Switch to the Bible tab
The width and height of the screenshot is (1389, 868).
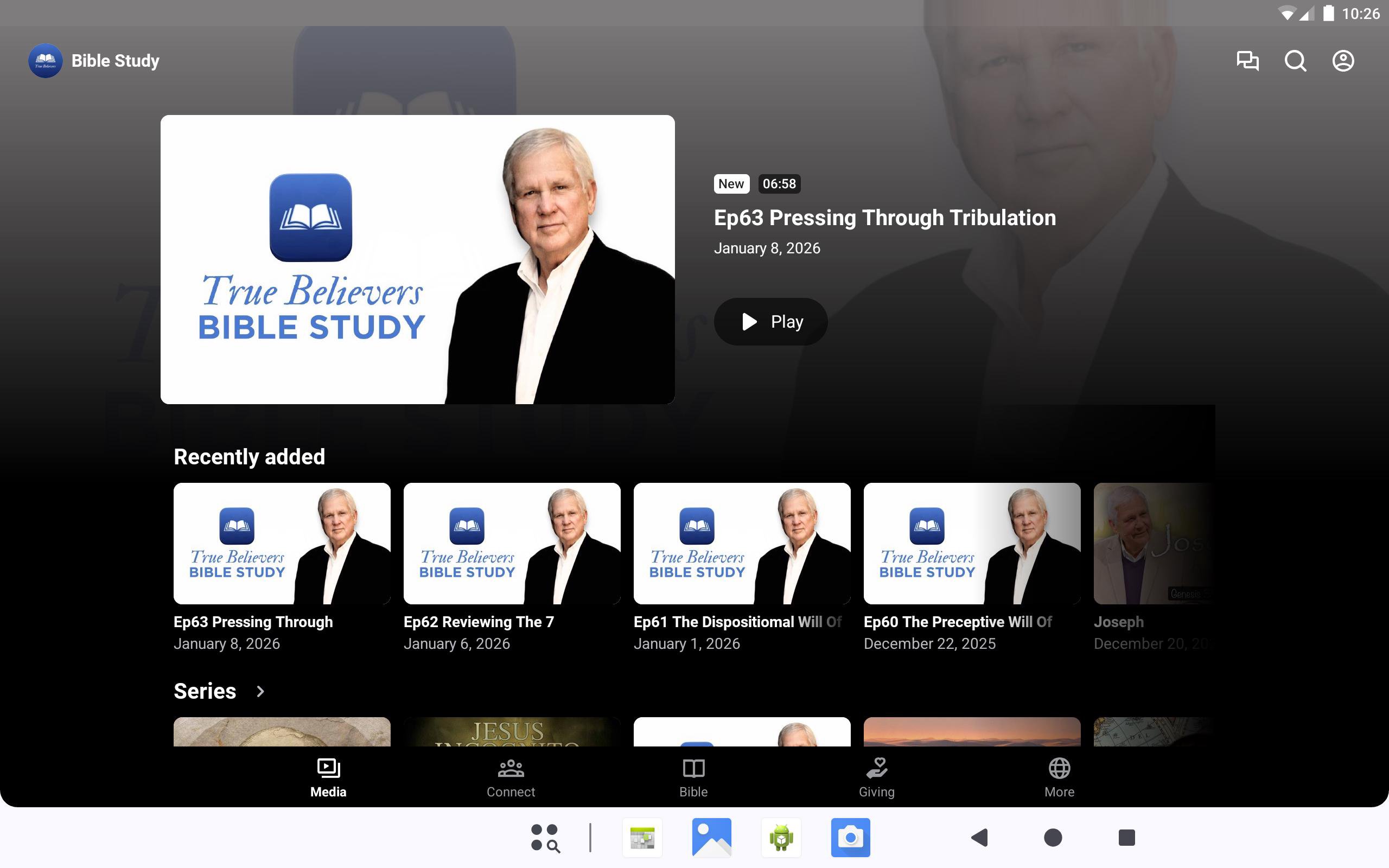coord(693,778)
